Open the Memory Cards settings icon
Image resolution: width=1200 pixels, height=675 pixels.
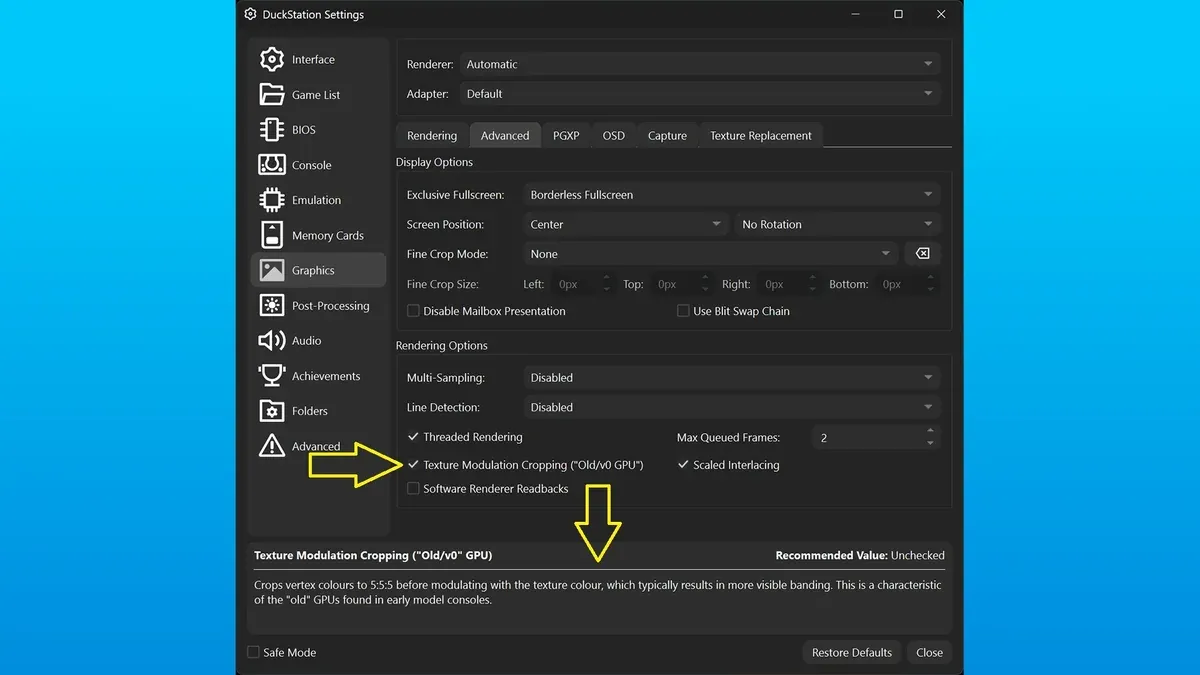pyautogui.click(x=271, y=235)
